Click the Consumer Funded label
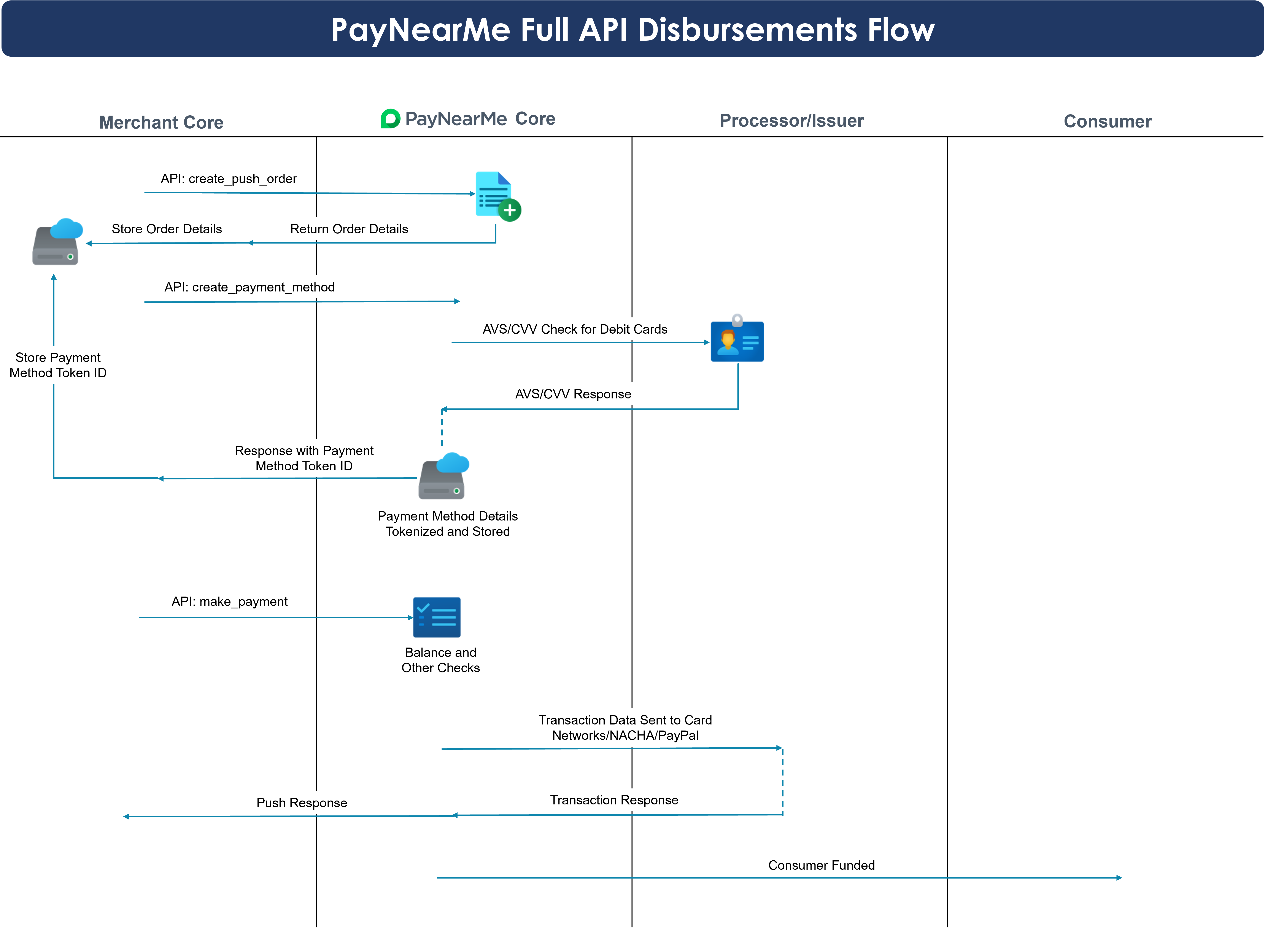The image size is (1265, 952). click(x=821, y=865)
